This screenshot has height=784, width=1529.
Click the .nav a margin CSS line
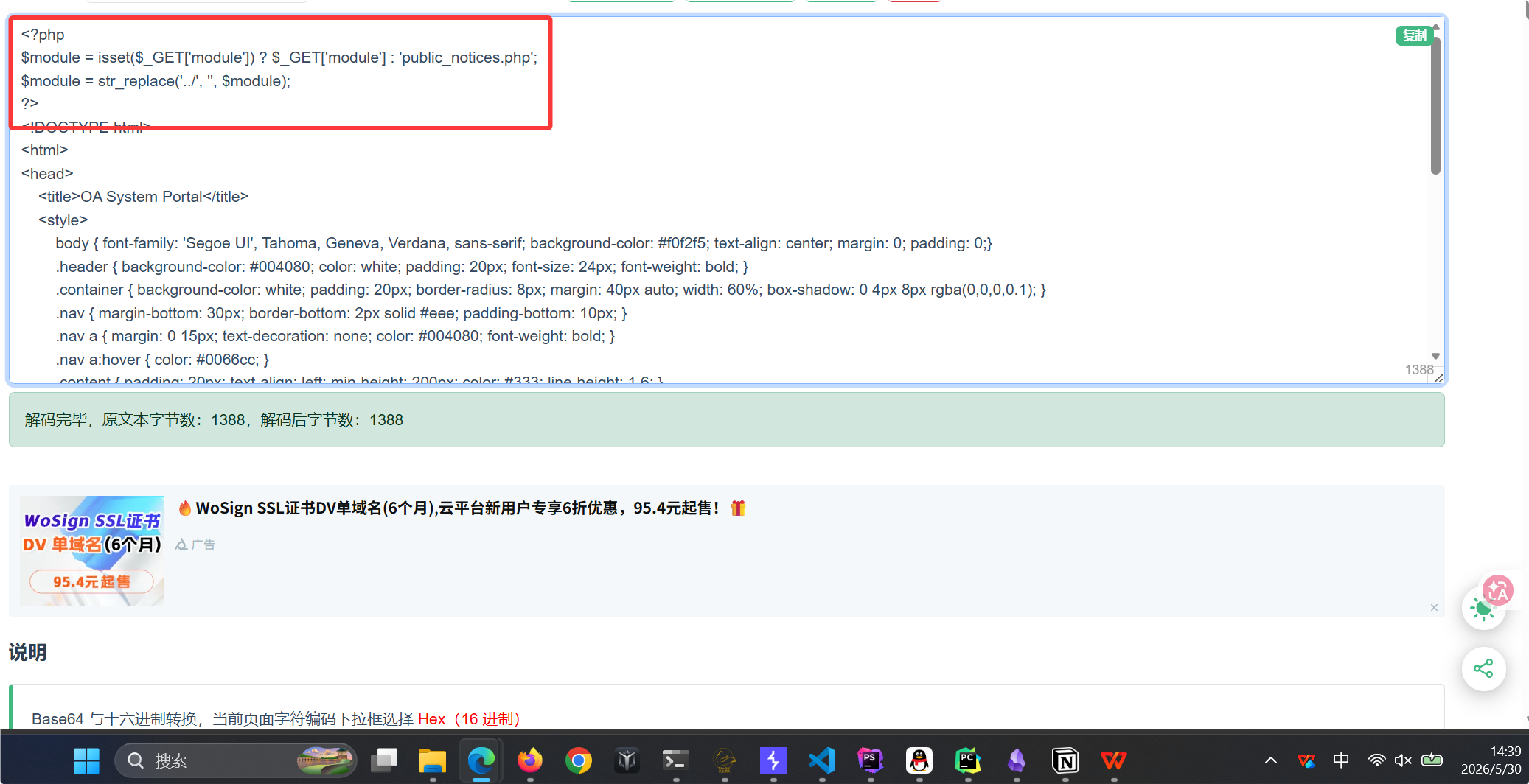tap(335, 336)
